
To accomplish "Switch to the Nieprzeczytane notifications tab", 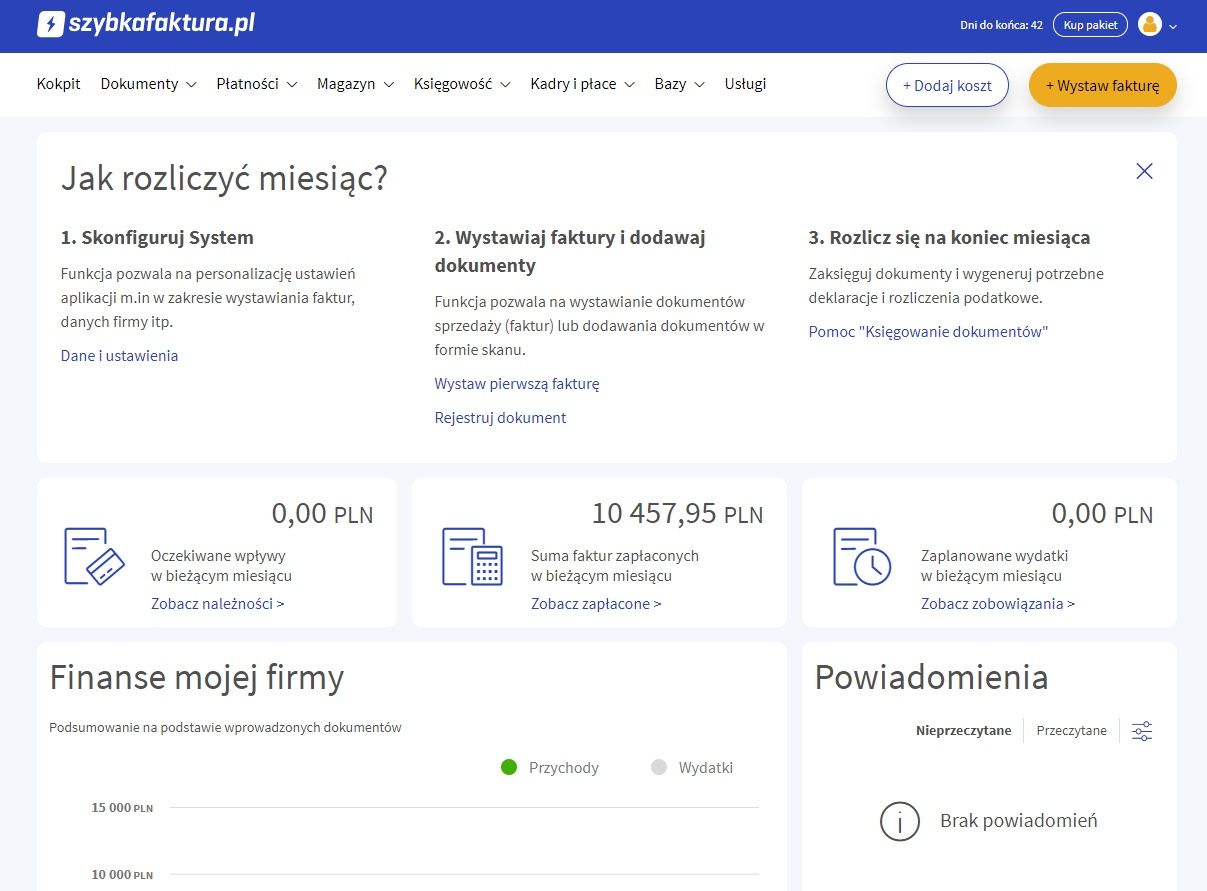I will click(963, 731).
